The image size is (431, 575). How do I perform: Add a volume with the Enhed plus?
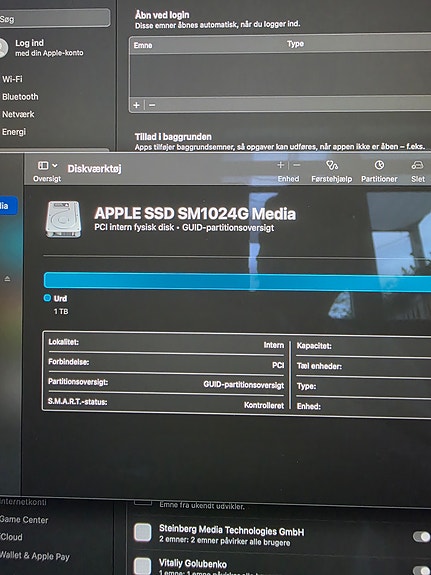click(x=281, y=165)
